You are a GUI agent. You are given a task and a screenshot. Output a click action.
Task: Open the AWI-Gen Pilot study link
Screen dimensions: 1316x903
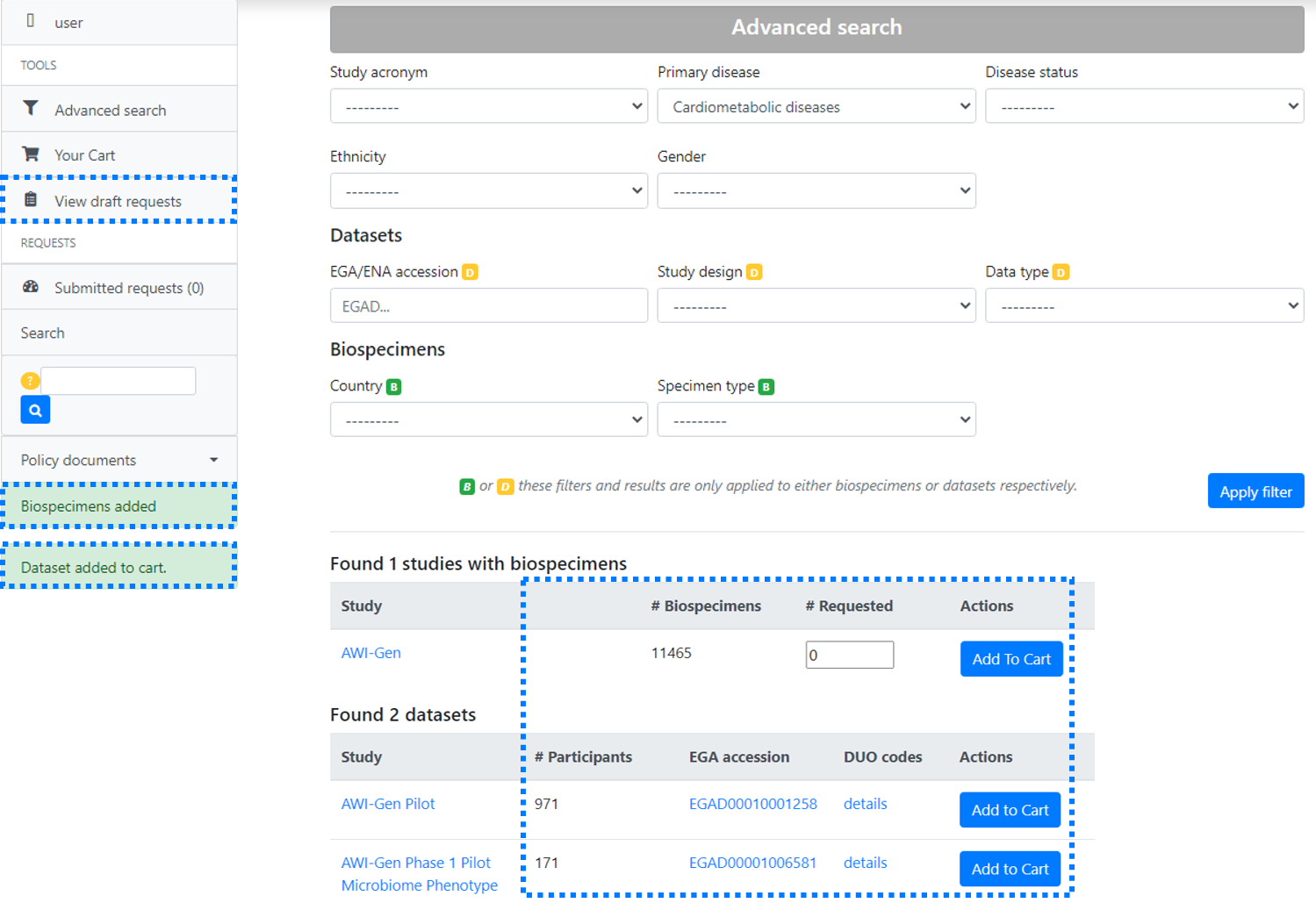[388, 804]
